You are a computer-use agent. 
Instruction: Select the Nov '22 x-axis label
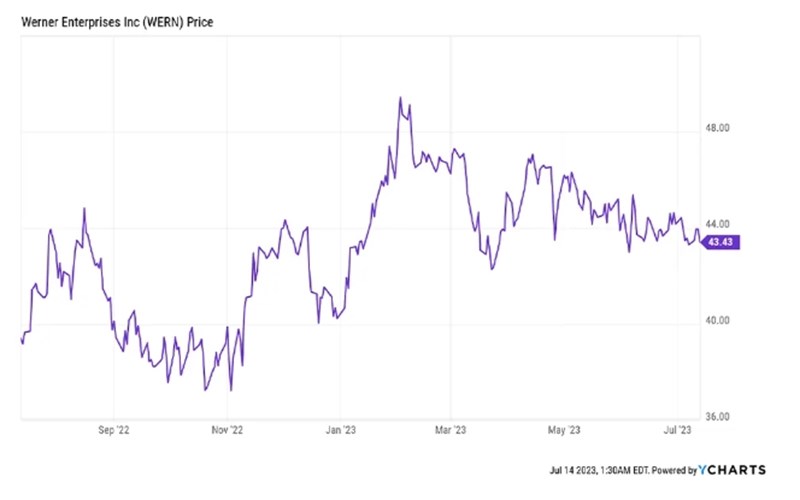227,430
